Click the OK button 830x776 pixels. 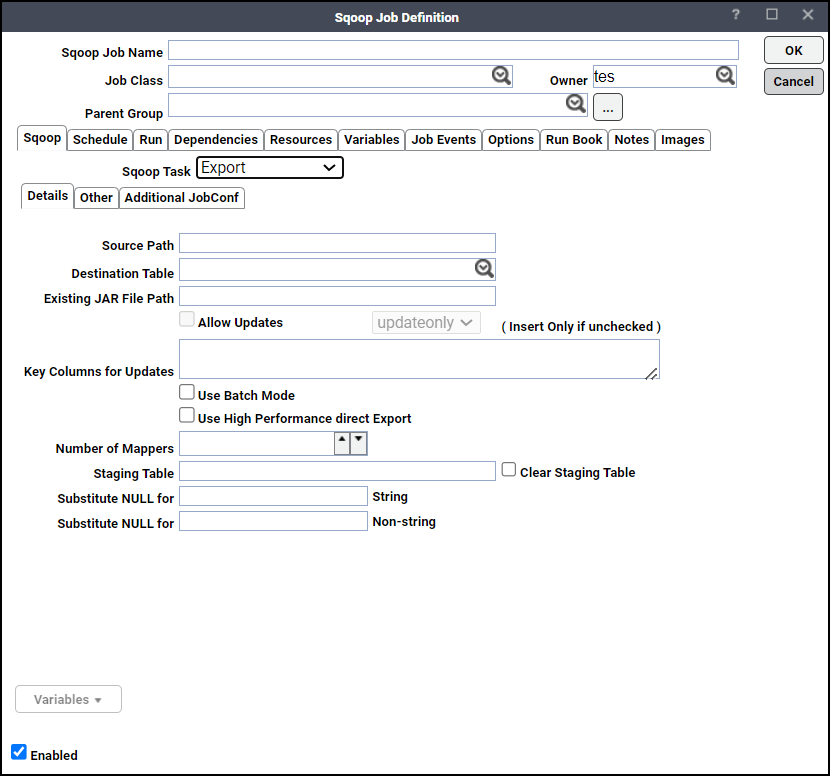tap(793, 50)
